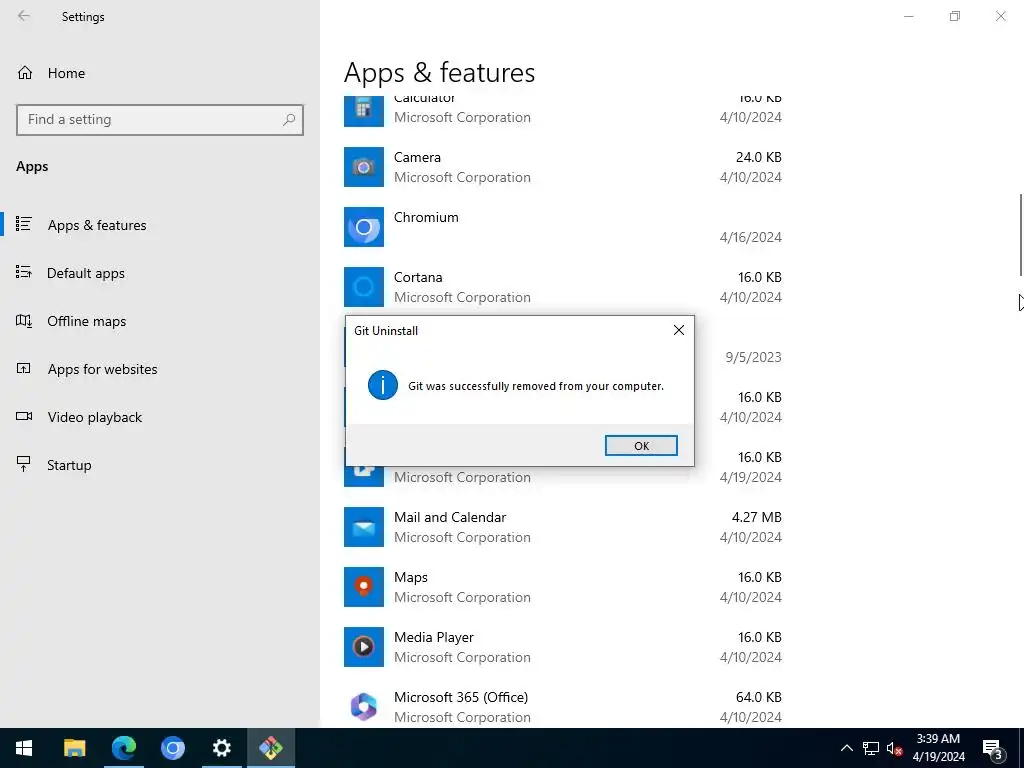Click the 9/5/2023 install date
Screen dimensions: 1024x768
(753, 357)
